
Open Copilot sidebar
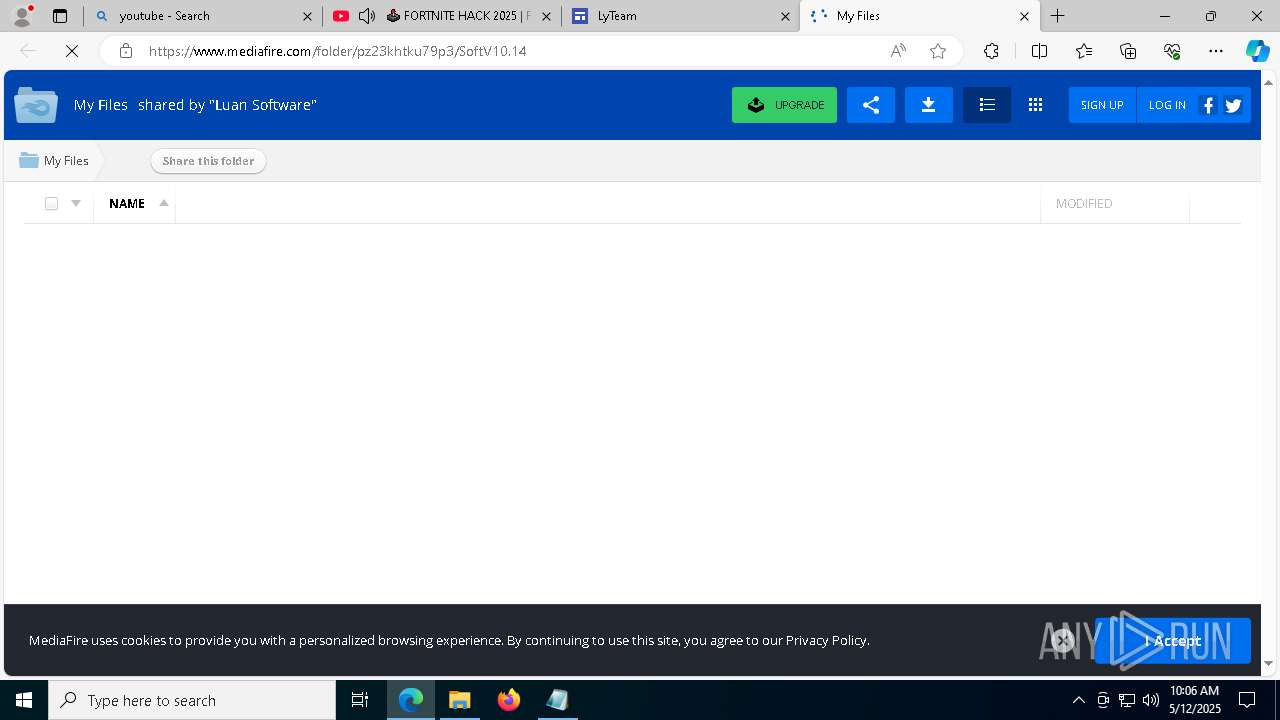(x=1257, y=51)
